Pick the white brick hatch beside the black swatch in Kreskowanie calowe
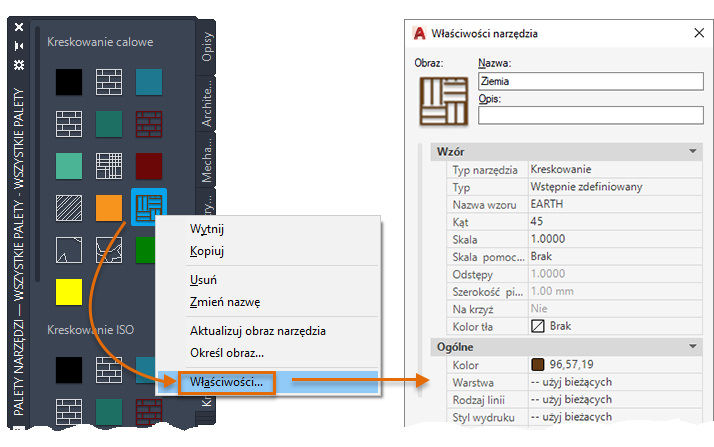714x447 pixels. 109,82
